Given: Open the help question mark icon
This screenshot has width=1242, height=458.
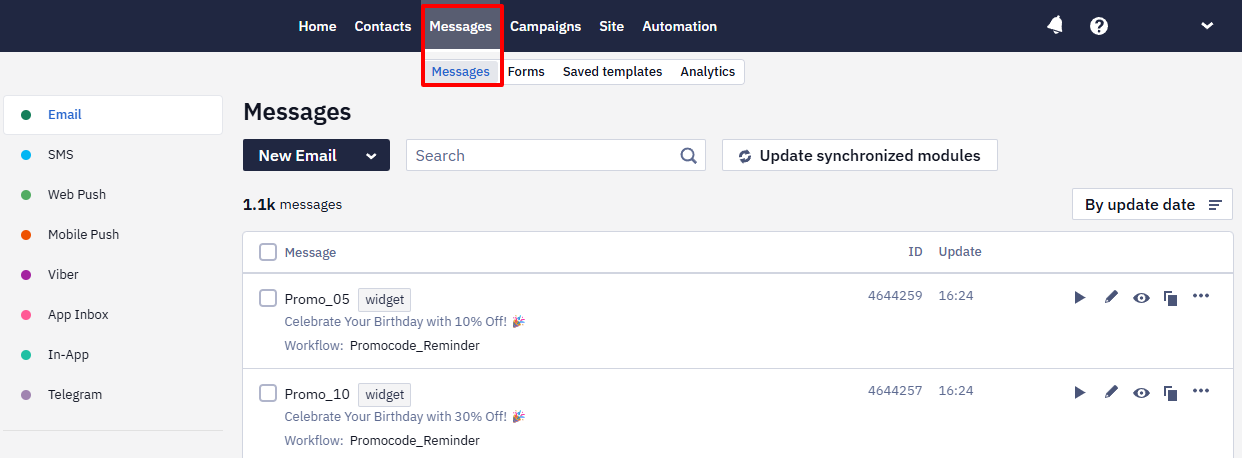Looking at the screenshot, I should (1099, 26).
